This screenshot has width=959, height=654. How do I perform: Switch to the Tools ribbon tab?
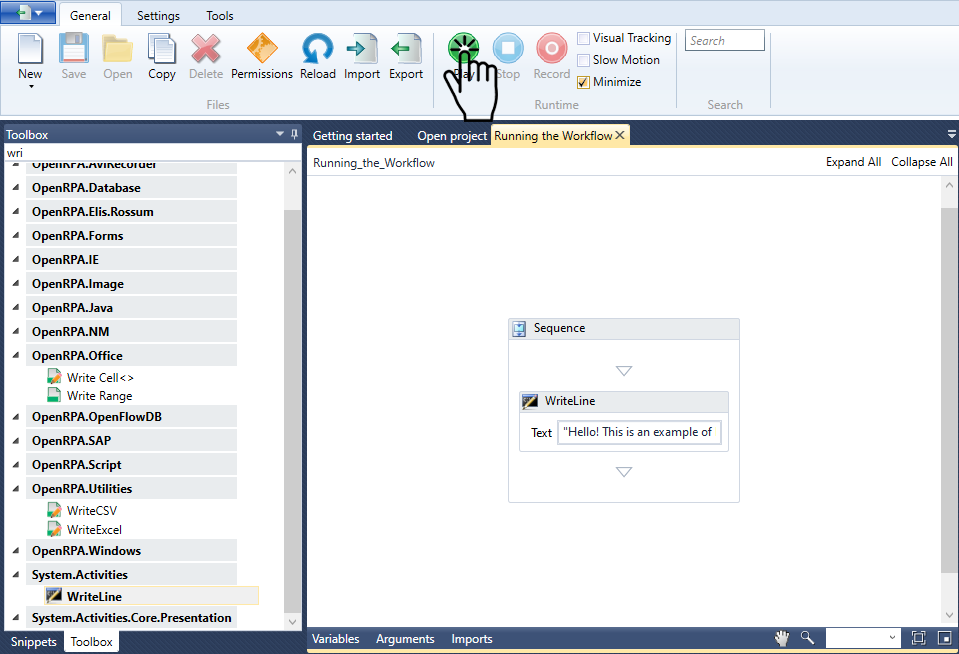click(220, 15)
